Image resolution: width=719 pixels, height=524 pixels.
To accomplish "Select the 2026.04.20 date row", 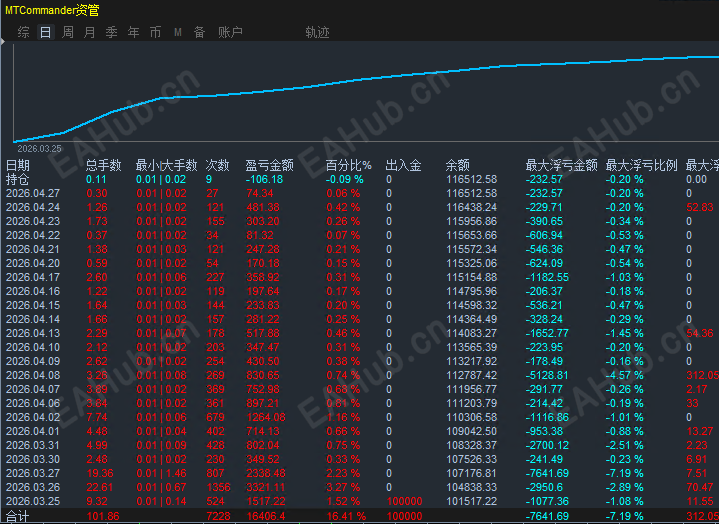I will pyautogui.click(x=360, y=263).
